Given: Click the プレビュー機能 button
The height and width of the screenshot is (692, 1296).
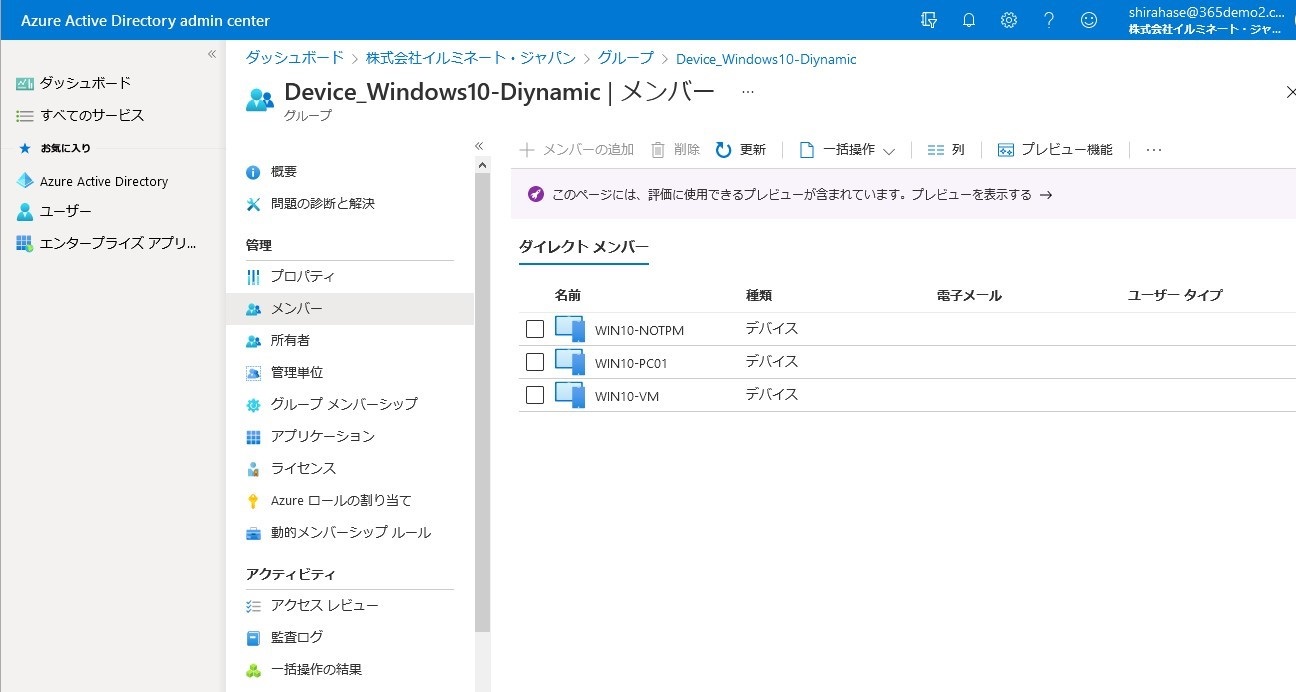Looking at the screenshot, I should pyautogui.click(x=1055, y=150).
